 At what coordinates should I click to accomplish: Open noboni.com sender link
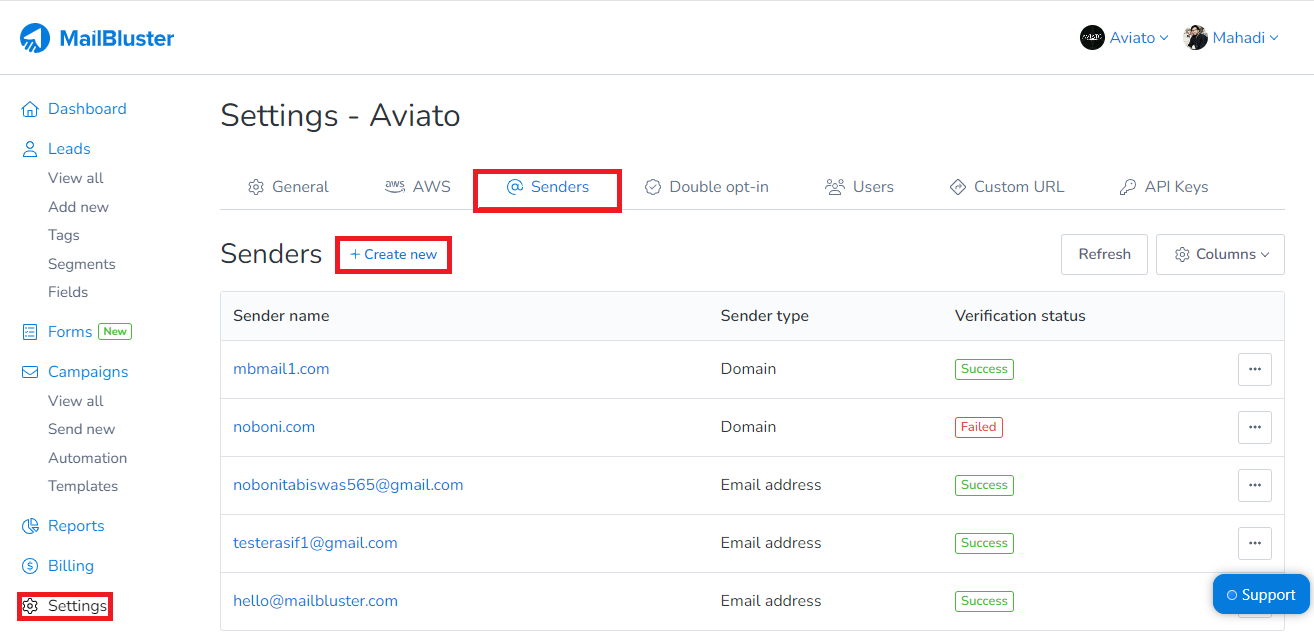[x=274, y=426]
